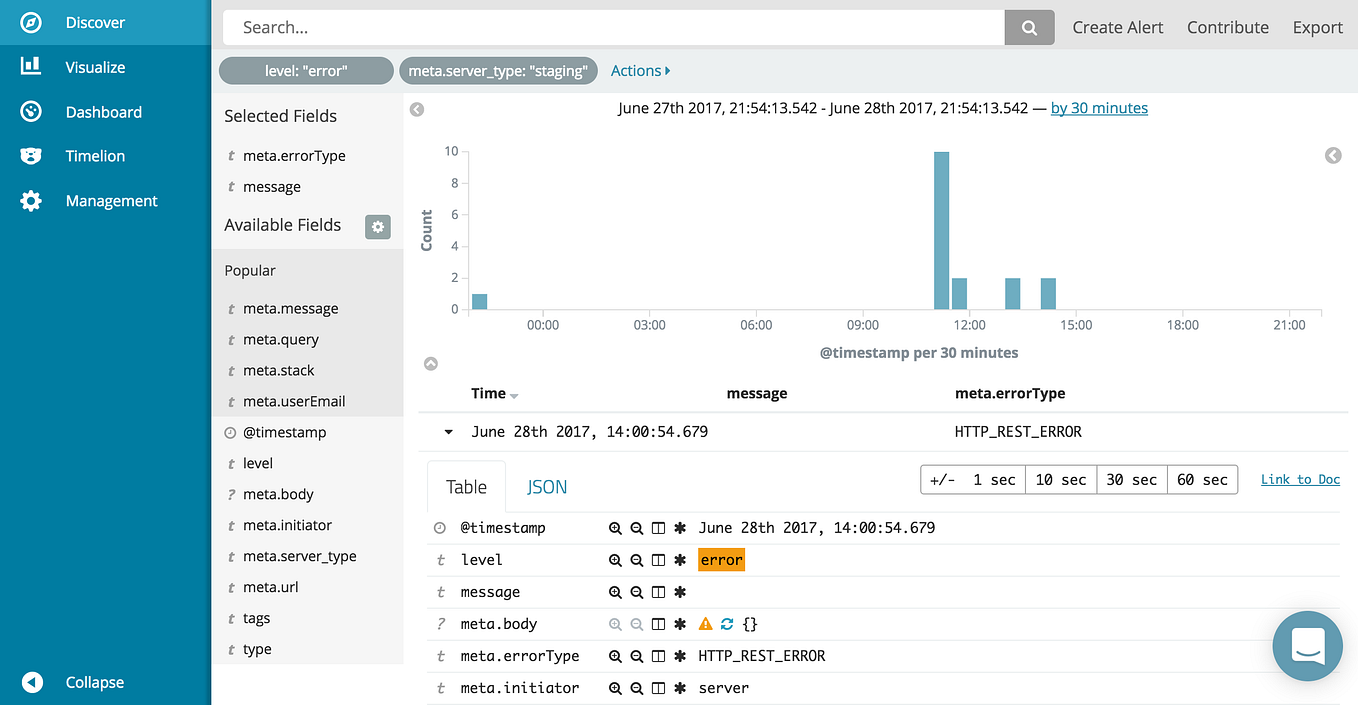The width and height of the screenshot is (1358, 705).
Task: Open the "by 30 minutes" interval link
Action: 1099,107
